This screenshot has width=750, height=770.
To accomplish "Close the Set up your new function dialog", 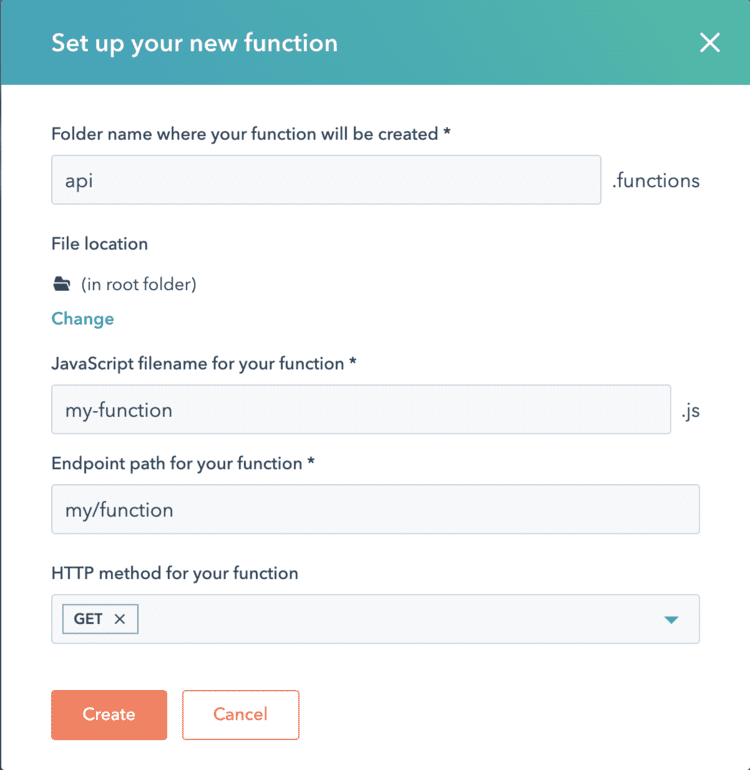I will point(710,43).
